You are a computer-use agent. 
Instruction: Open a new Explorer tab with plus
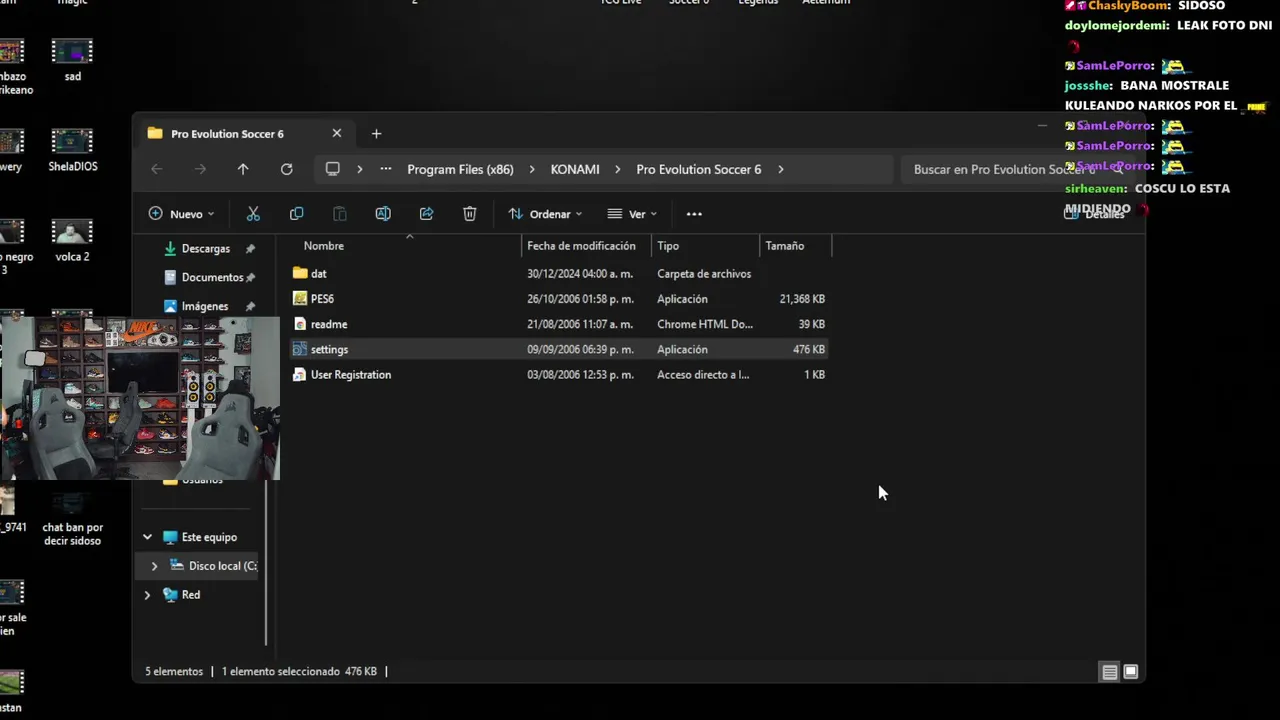[376, 133]
